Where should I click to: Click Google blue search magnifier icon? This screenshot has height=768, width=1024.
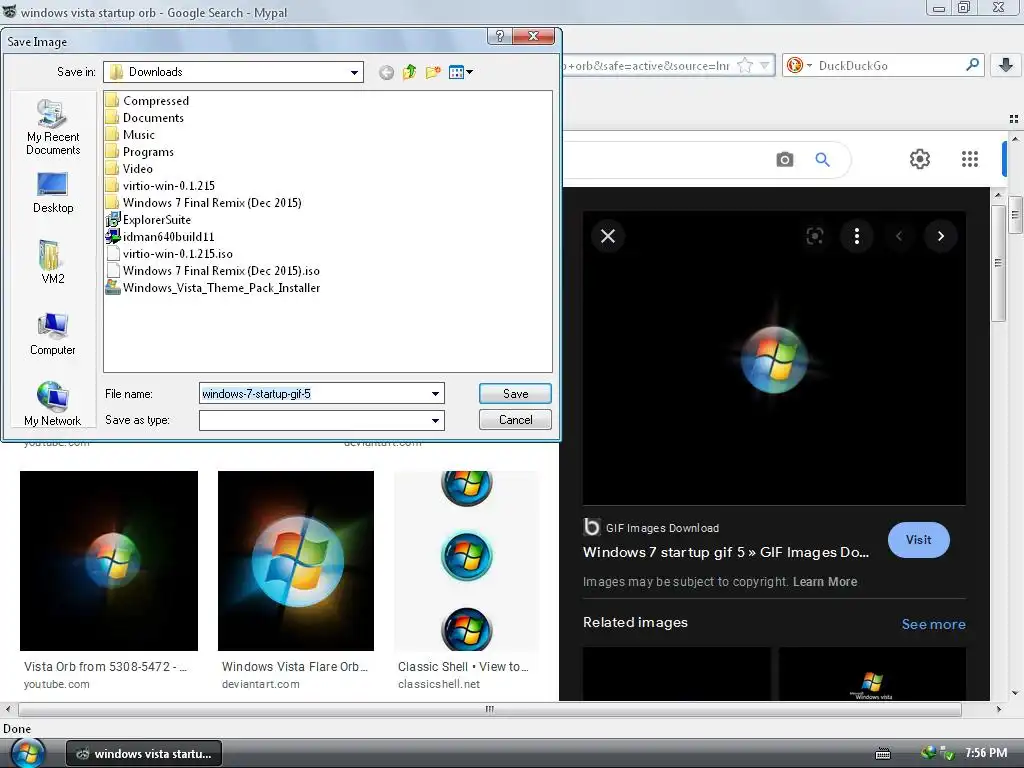point(822,159)
